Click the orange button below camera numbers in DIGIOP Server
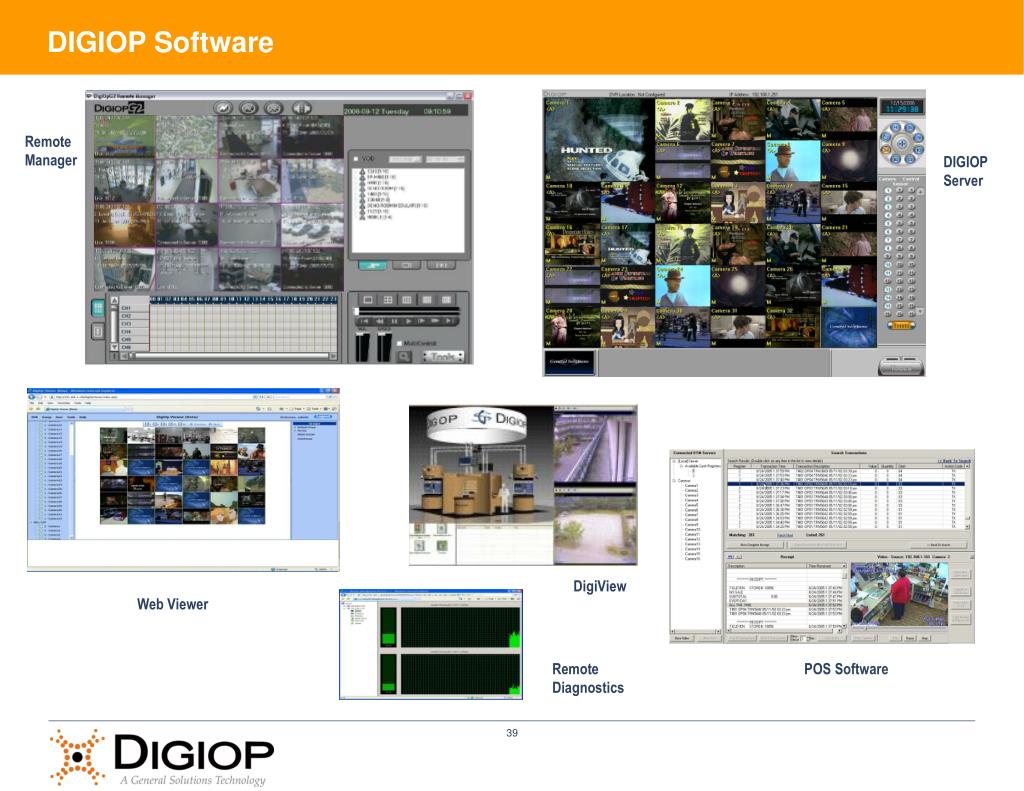 [x=901, y=325]
